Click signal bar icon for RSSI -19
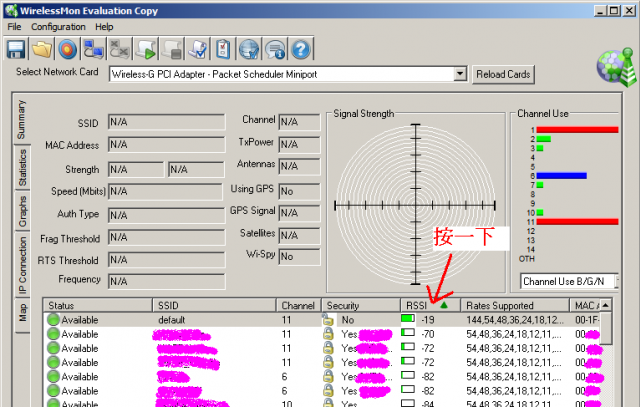 408,318
